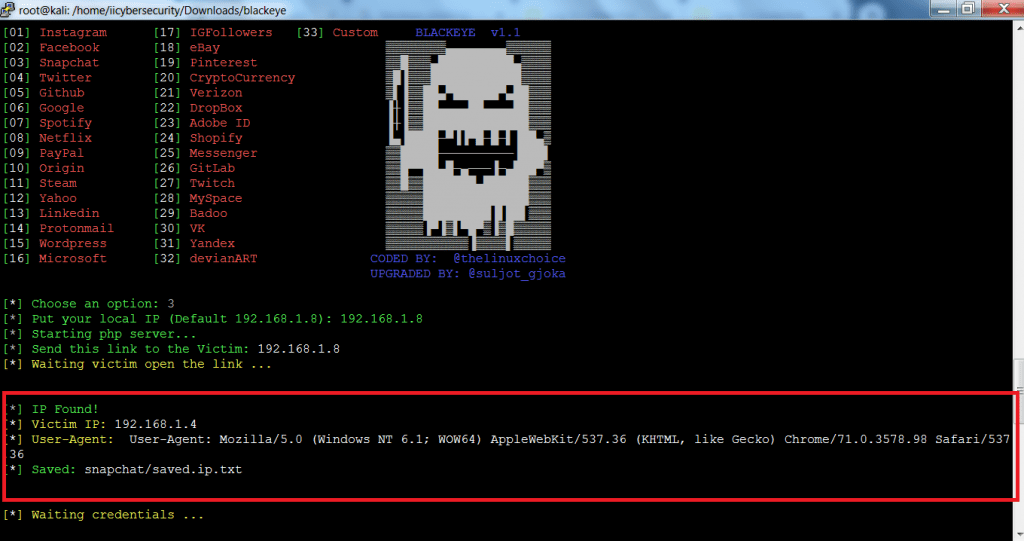The image size is (1024, 541).
Task: Select the Github option text
Action: point(61,92)
